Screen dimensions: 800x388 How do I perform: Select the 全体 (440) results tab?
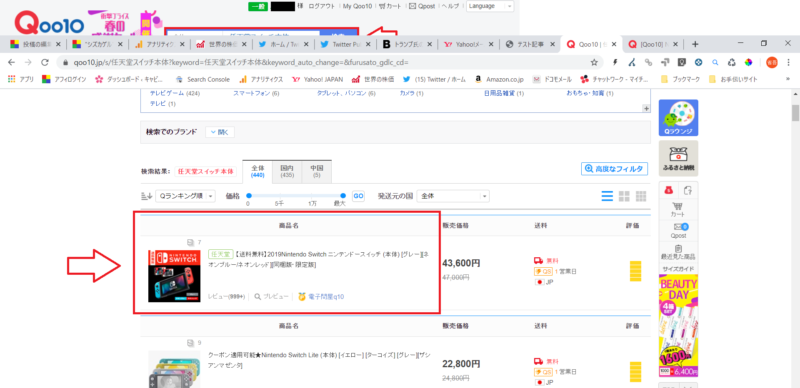257,171
